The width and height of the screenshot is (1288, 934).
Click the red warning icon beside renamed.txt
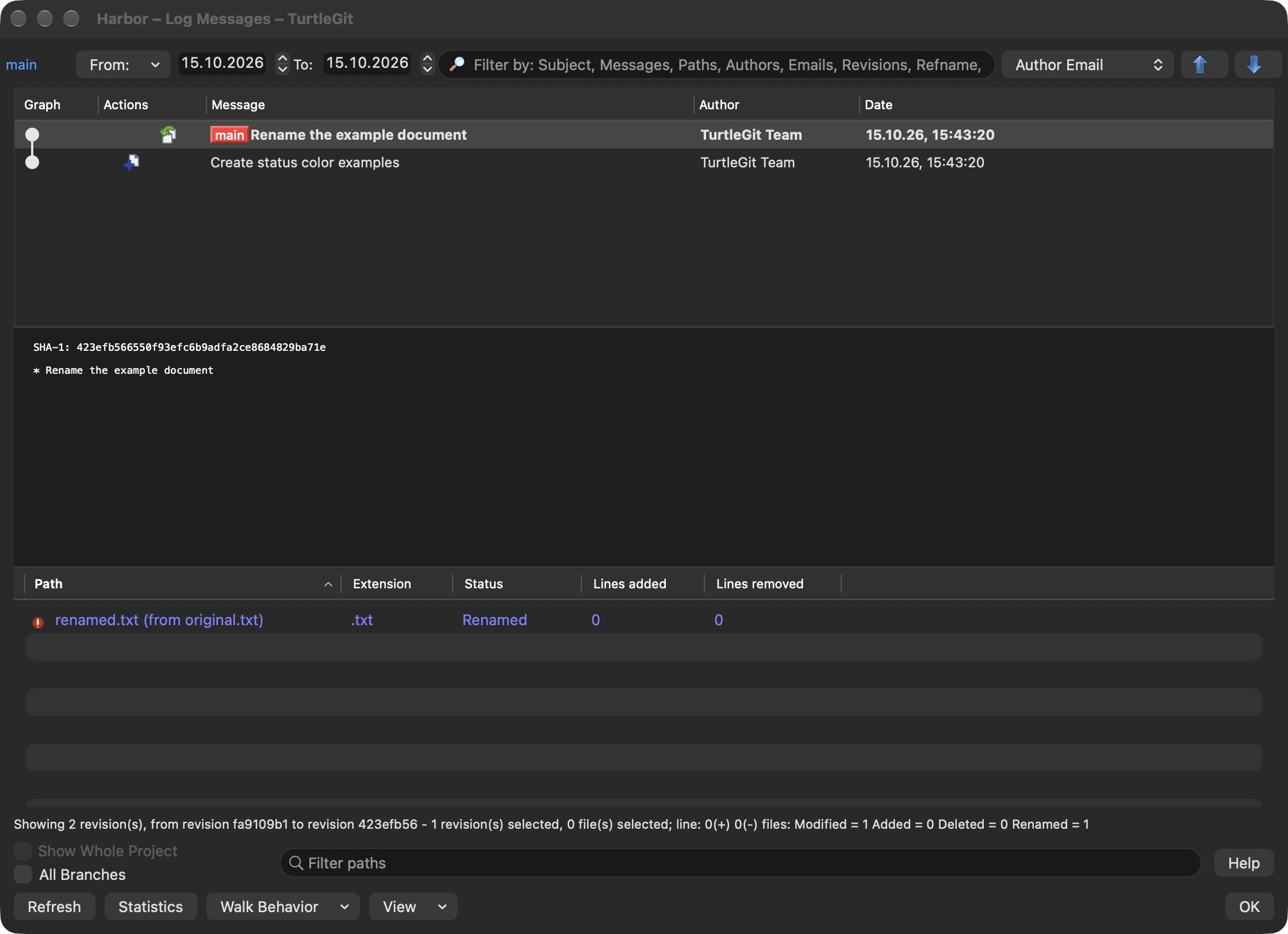[x=38, y=622]
